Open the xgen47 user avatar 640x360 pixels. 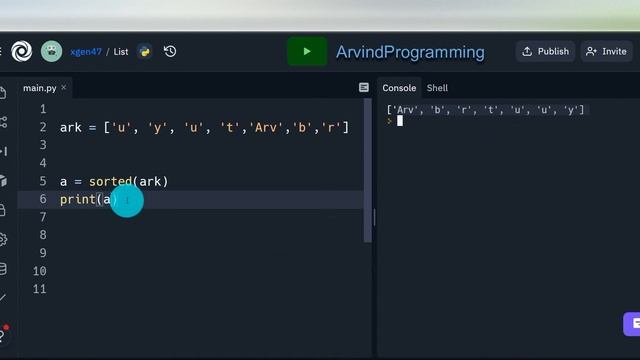pyautogui.click(x=51, y=51)
